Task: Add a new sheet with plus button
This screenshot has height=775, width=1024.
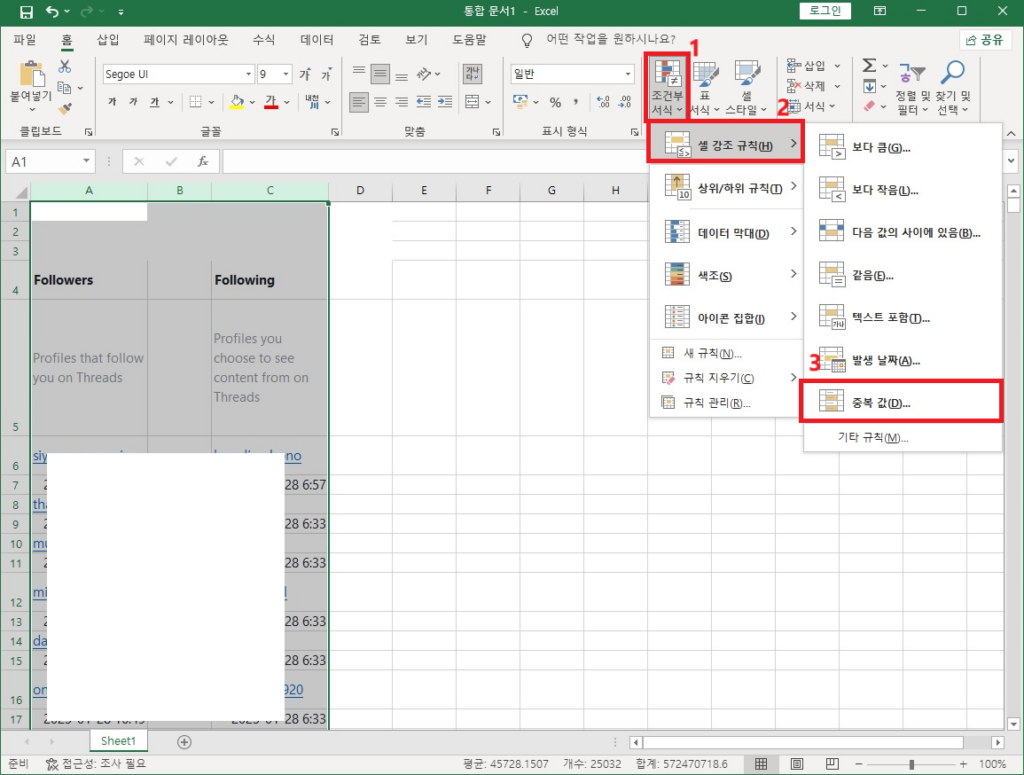Action: [x=184, y=742]
